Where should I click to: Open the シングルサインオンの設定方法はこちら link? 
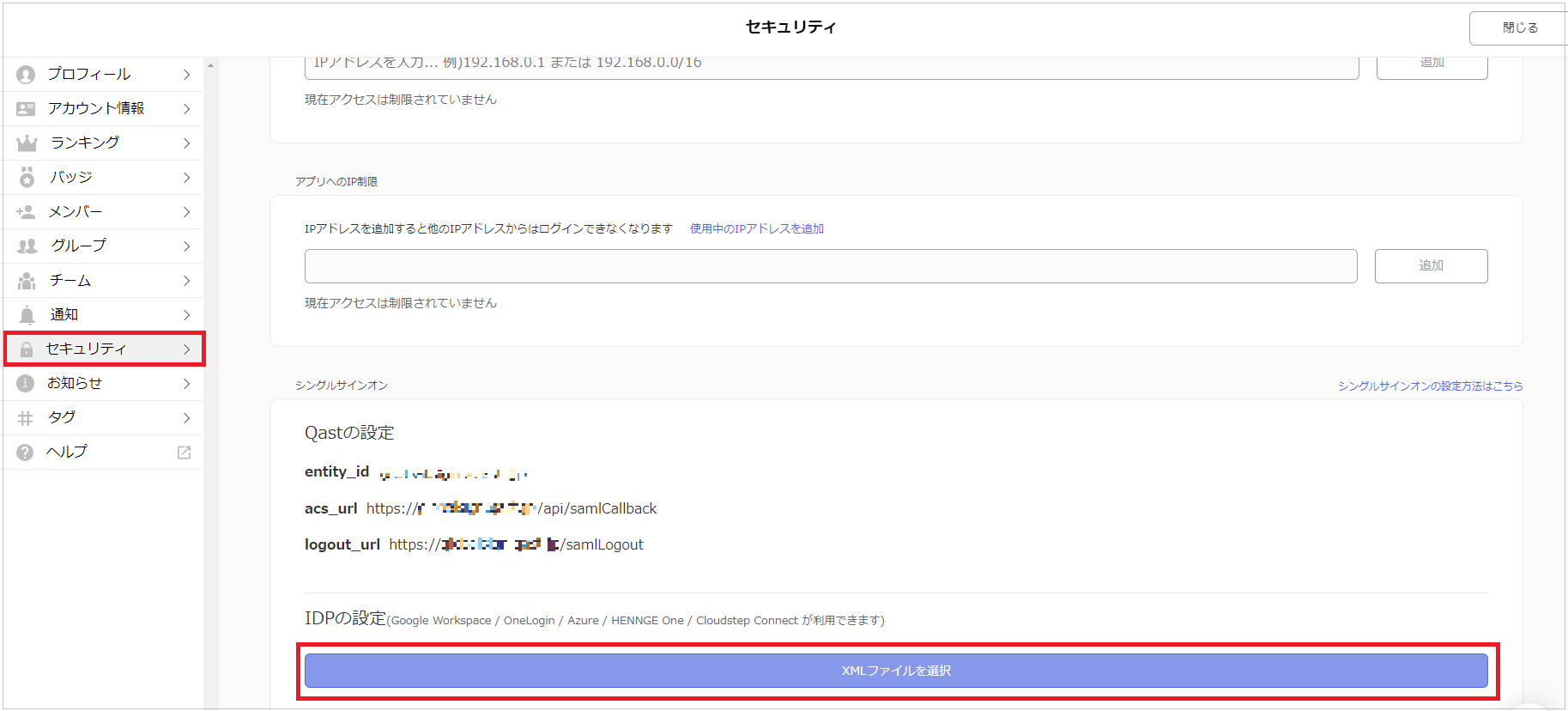click(x=1430, y=386)
